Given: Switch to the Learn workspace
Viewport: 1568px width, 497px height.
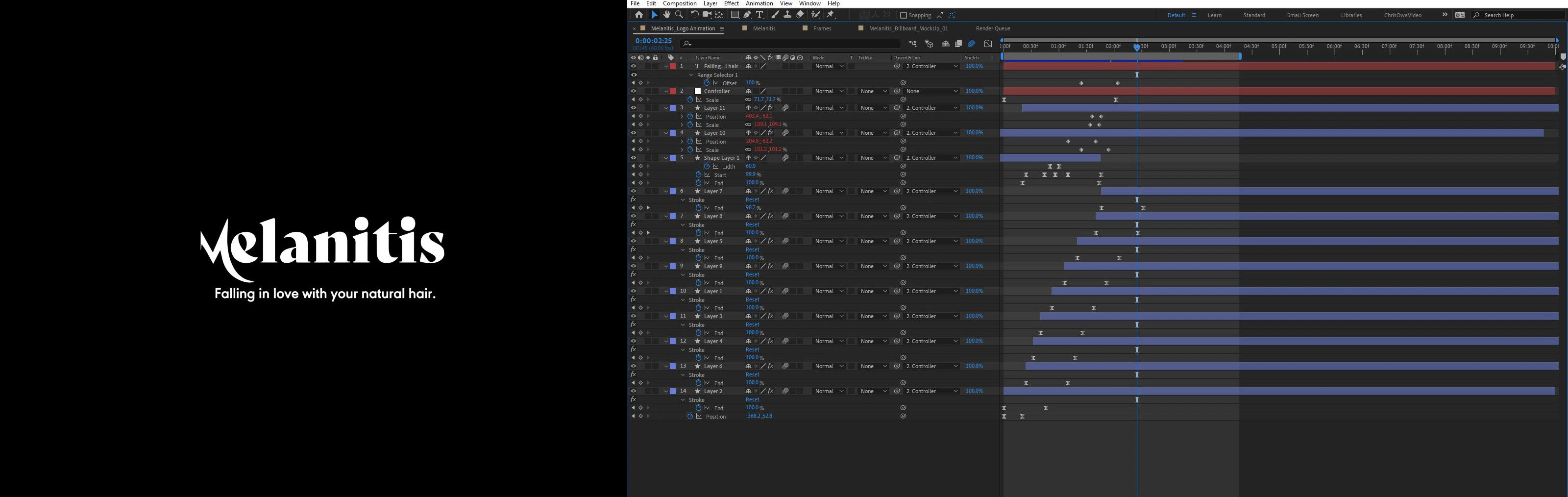Looking at the screenshot, I should (1214, 15).
